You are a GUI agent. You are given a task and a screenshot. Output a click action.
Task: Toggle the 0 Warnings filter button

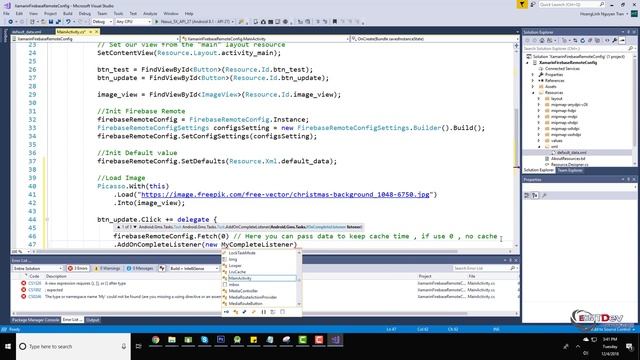click(107, 268)
